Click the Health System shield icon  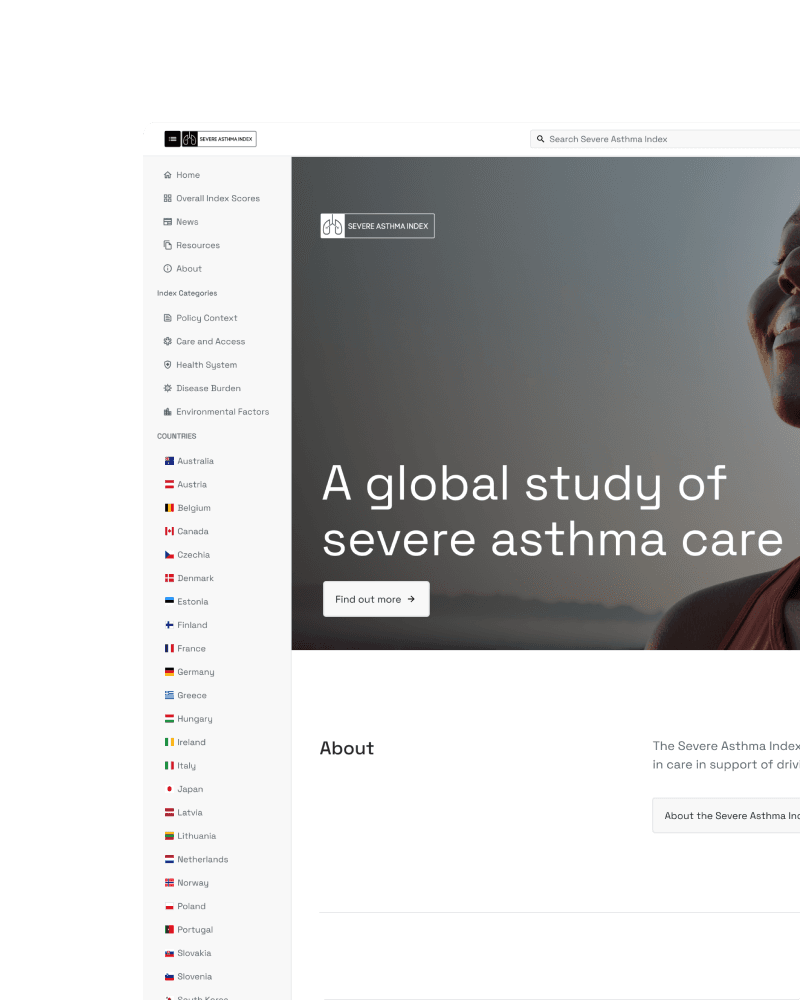point(168,365)
